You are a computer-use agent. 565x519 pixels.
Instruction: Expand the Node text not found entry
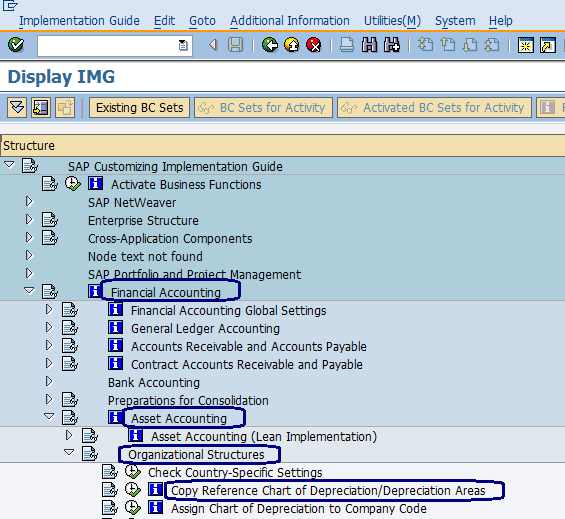[x=29, y=256]
